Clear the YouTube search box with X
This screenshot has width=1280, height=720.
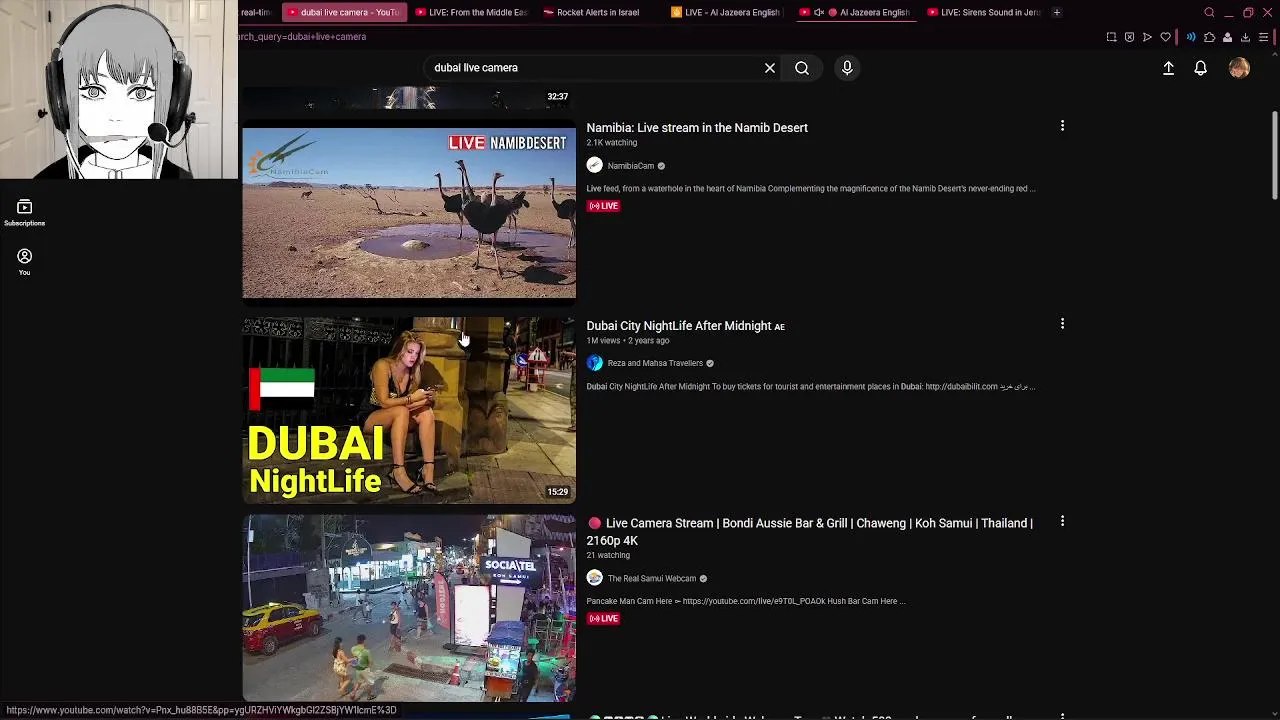pyautogui.click(x=770, y=68)
